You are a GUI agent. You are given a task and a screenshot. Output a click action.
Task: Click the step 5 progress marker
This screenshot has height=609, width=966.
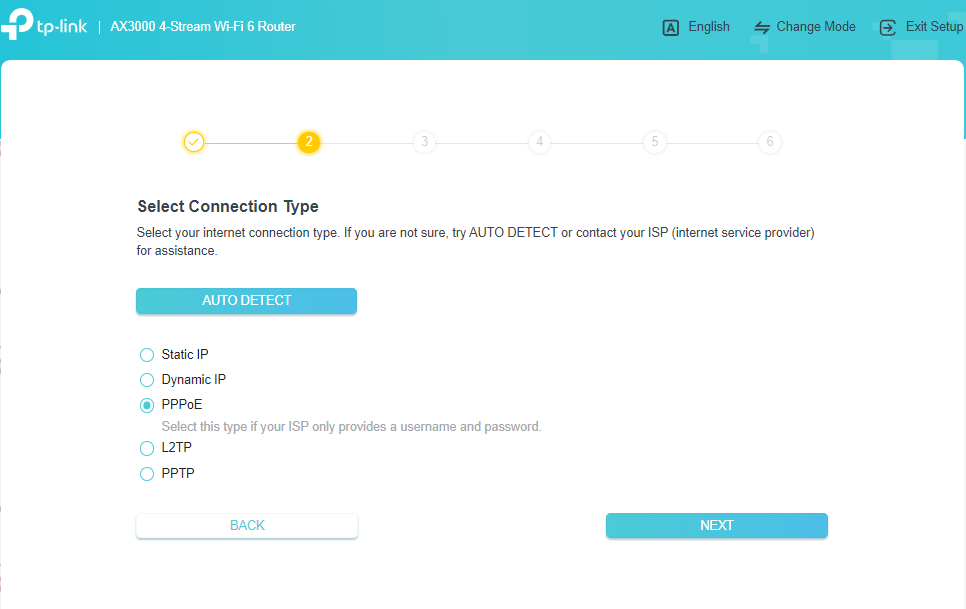click(655, 142)
